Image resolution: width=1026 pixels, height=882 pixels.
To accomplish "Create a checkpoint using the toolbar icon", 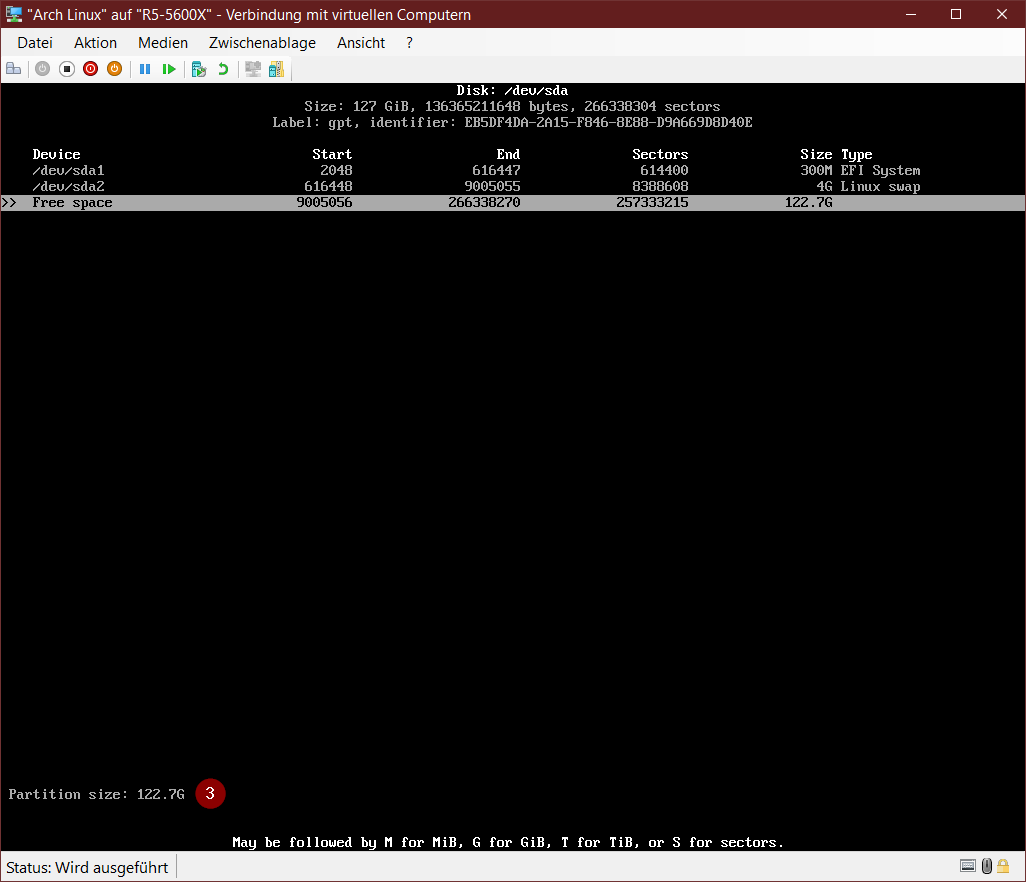I will click(199, 69).
